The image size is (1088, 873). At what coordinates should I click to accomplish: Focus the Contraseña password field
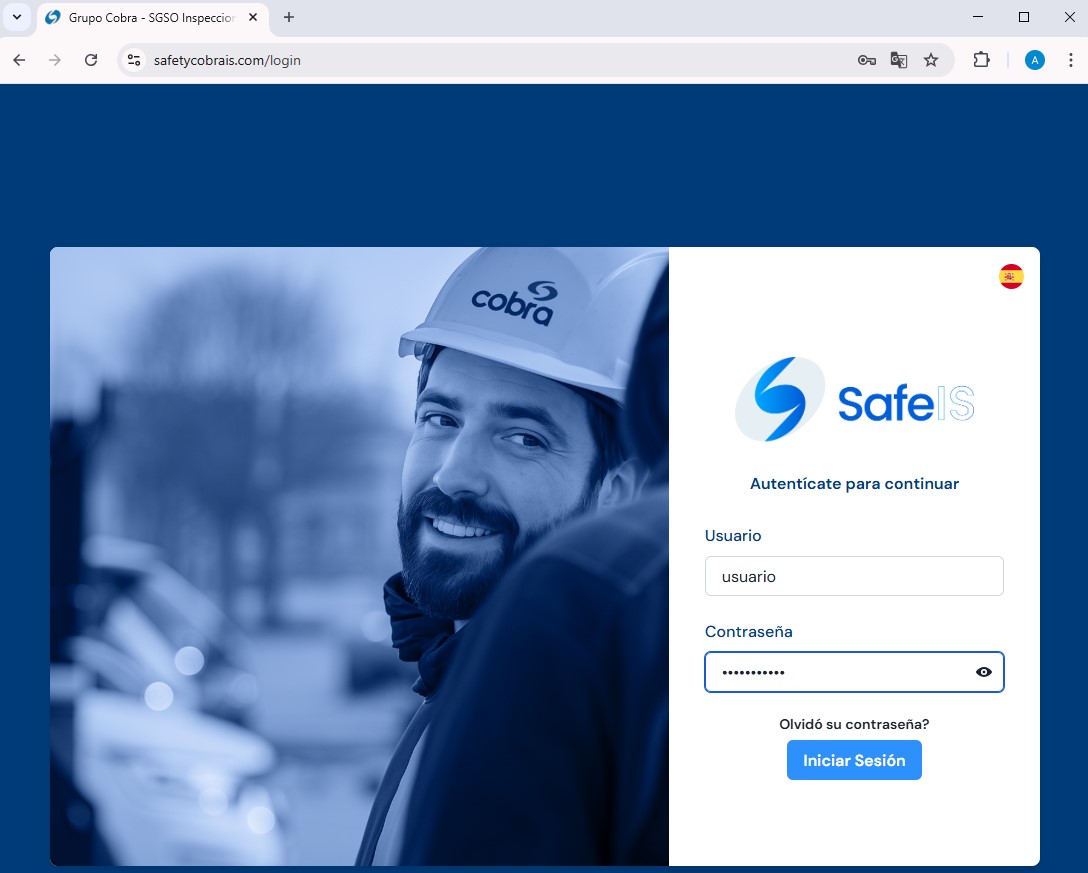[x=853, y=672]
